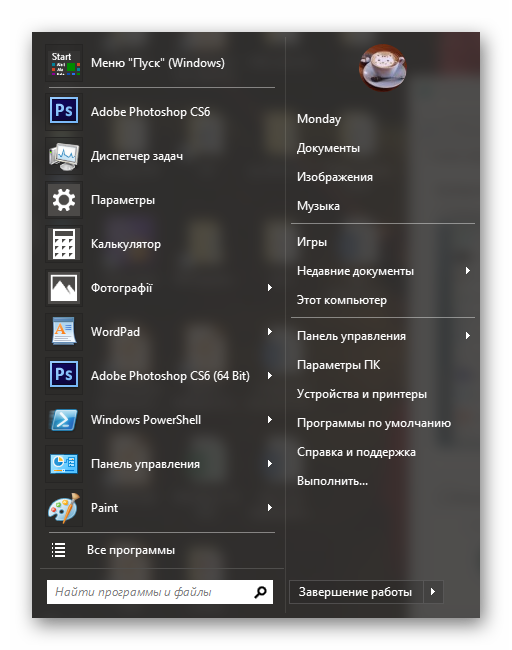This screenshot has width=512, height=650.
Task: Click the Paint text label
Action: coord(104,508)
